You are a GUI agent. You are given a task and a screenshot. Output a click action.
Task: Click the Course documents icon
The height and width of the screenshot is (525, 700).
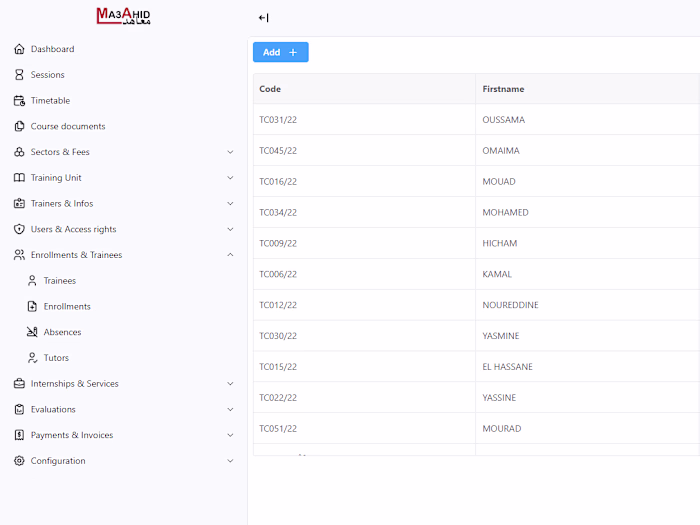pyautogui.click(x=19, y=126)
